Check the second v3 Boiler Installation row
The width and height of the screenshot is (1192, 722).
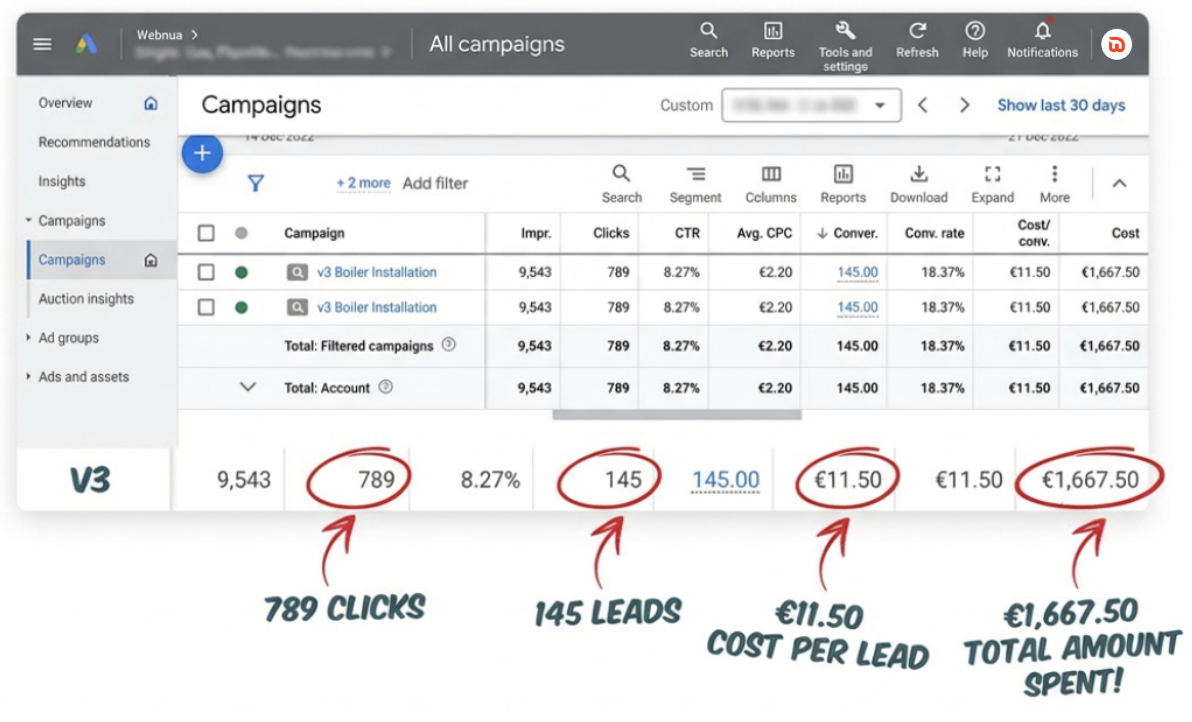click(206, 307)
